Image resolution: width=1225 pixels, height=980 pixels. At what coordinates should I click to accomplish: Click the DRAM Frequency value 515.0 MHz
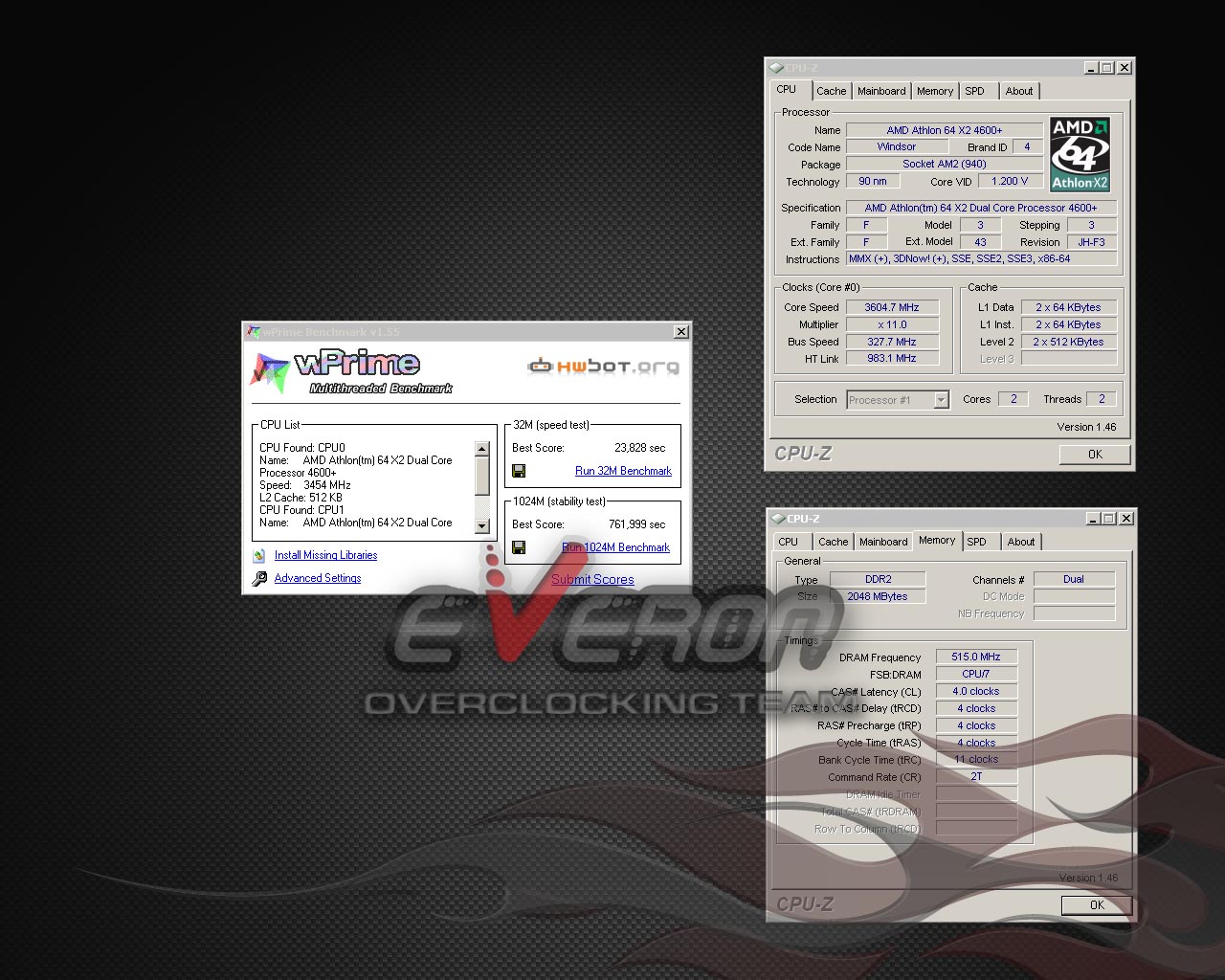pyautogui.click(x=976, y=657)
